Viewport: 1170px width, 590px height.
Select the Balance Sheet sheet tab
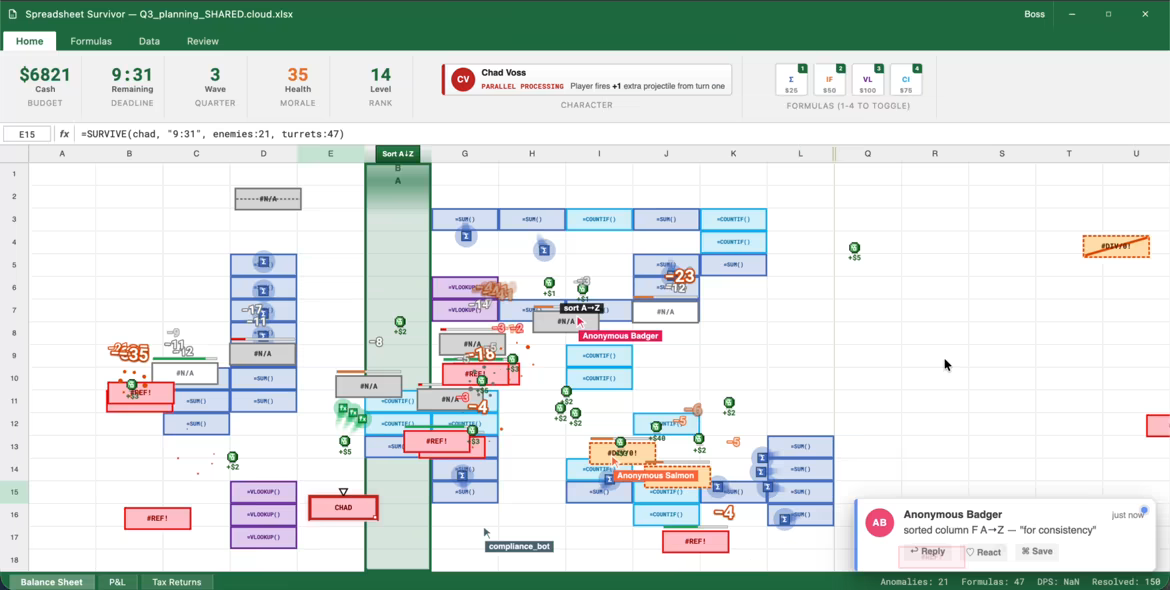[51, 582]
